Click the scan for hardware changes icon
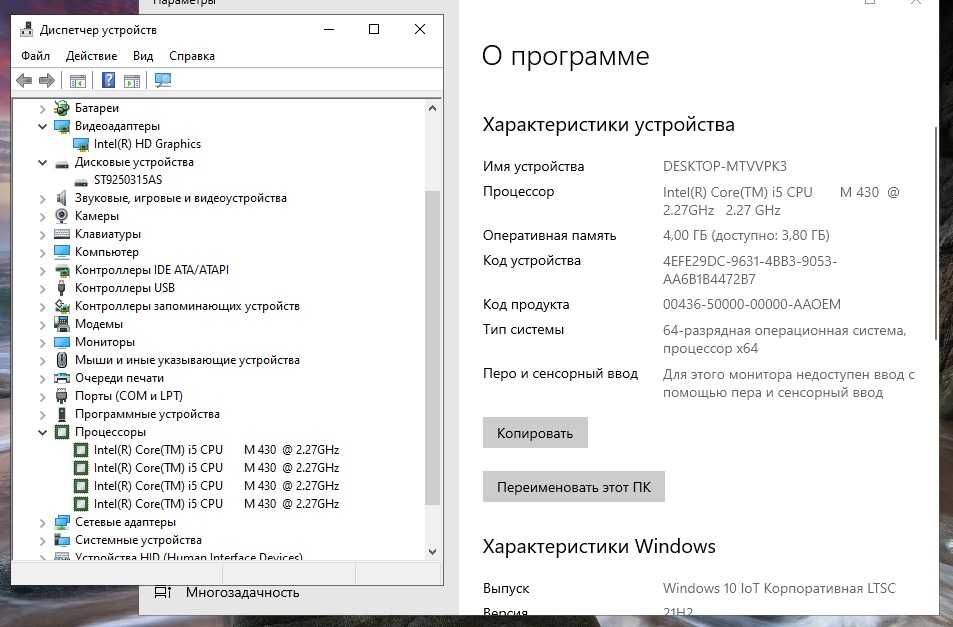953x627 pixels. tap(163, 80)
